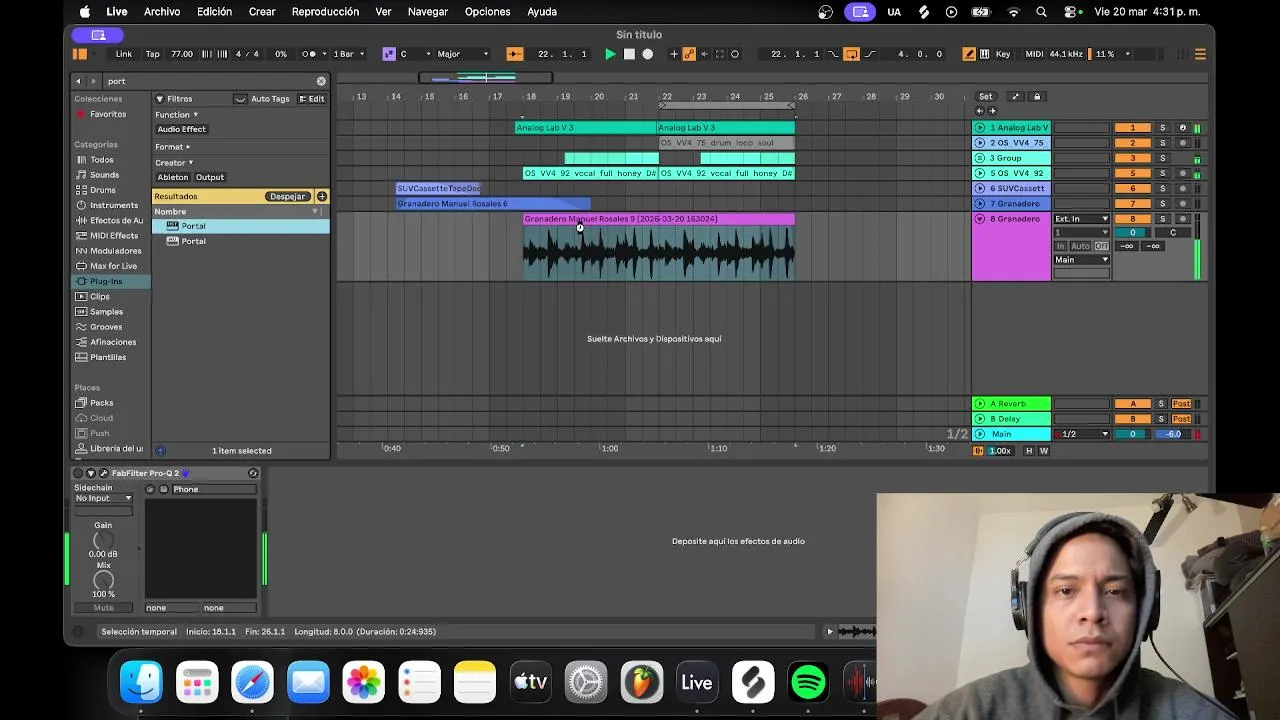Select the second Portal plug-in result
Image resolution: width=1280 pixels, height=720 pixels.
point(240,241)
